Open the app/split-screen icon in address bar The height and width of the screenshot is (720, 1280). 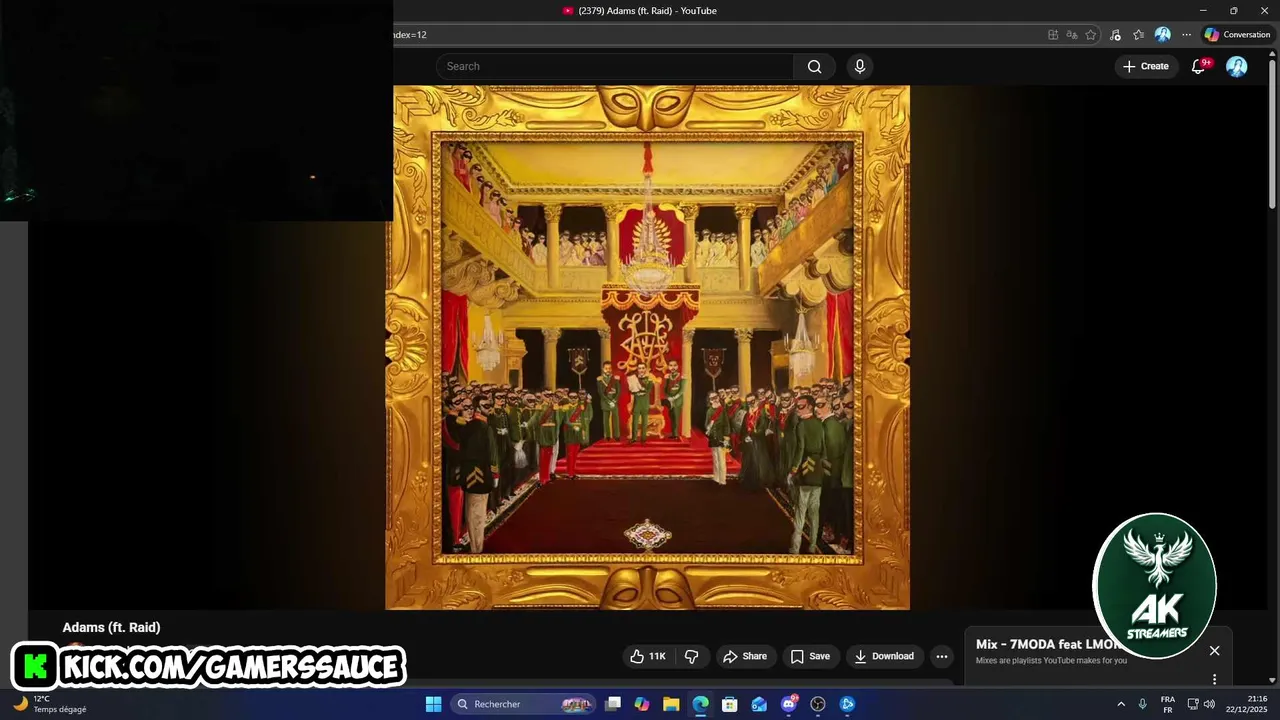point(1053,35)
